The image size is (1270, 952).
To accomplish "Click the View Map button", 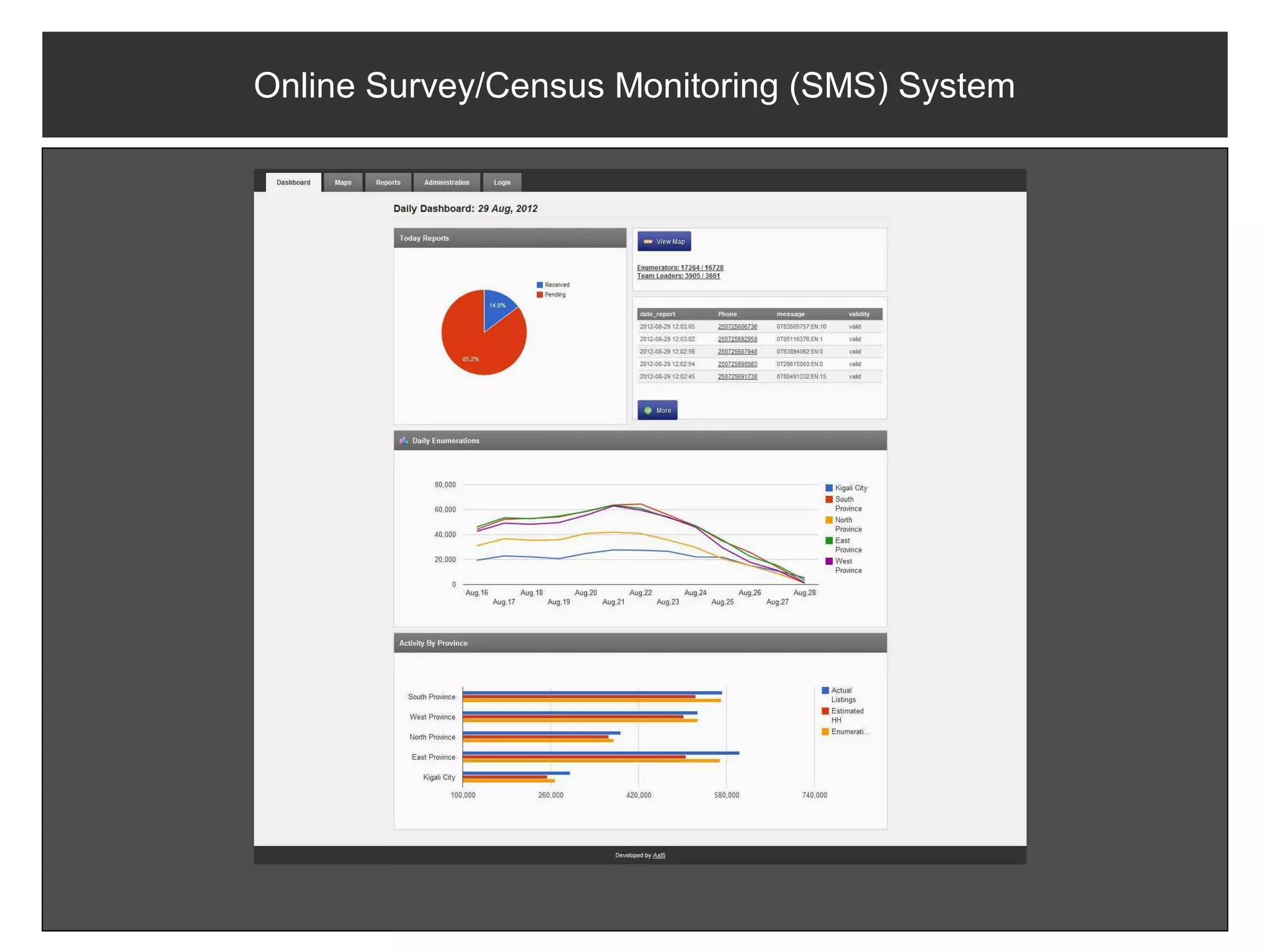I will tap(664, 242).
